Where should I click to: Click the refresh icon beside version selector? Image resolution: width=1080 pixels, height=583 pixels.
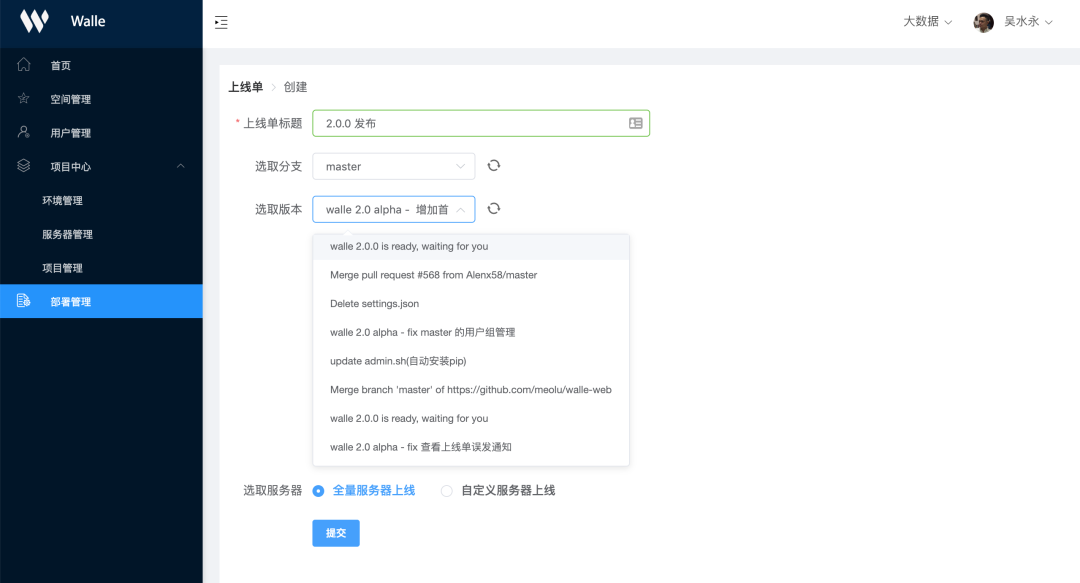493,209
